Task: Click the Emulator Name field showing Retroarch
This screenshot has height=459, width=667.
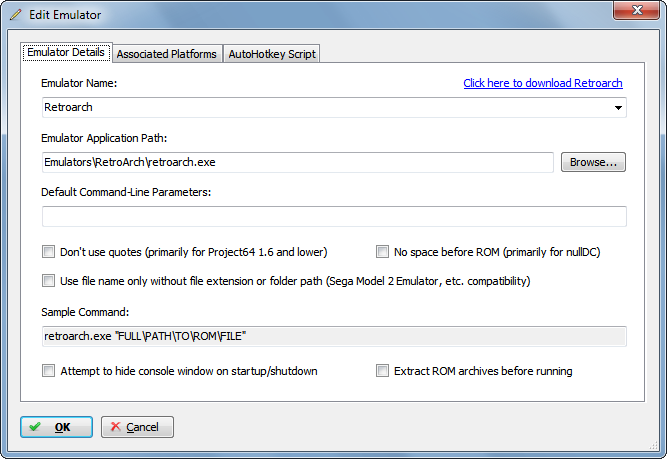Action: click(x=334, y=107)
